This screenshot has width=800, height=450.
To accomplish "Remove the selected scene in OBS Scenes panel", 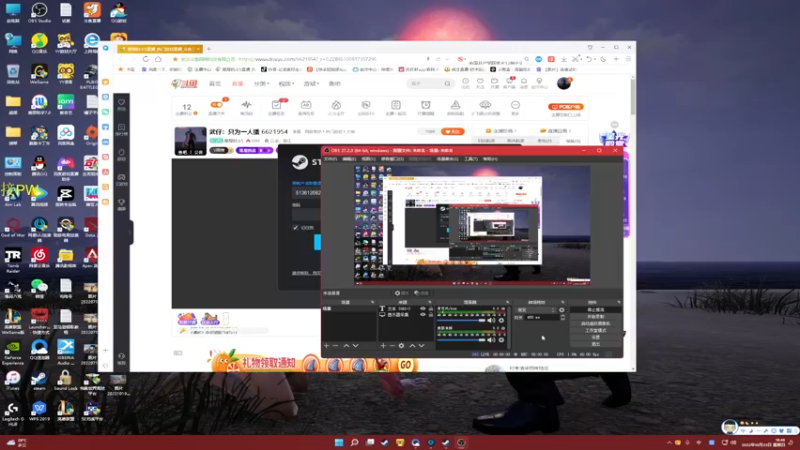I will click(x=335, y=346).
